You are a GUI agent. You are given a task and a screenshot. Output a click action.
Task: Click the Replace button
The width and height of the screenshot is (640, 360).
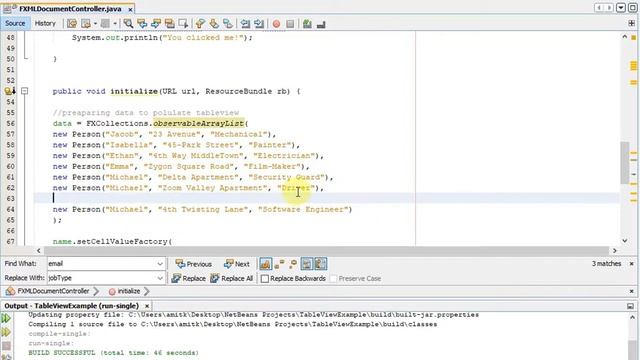[188, 278]
